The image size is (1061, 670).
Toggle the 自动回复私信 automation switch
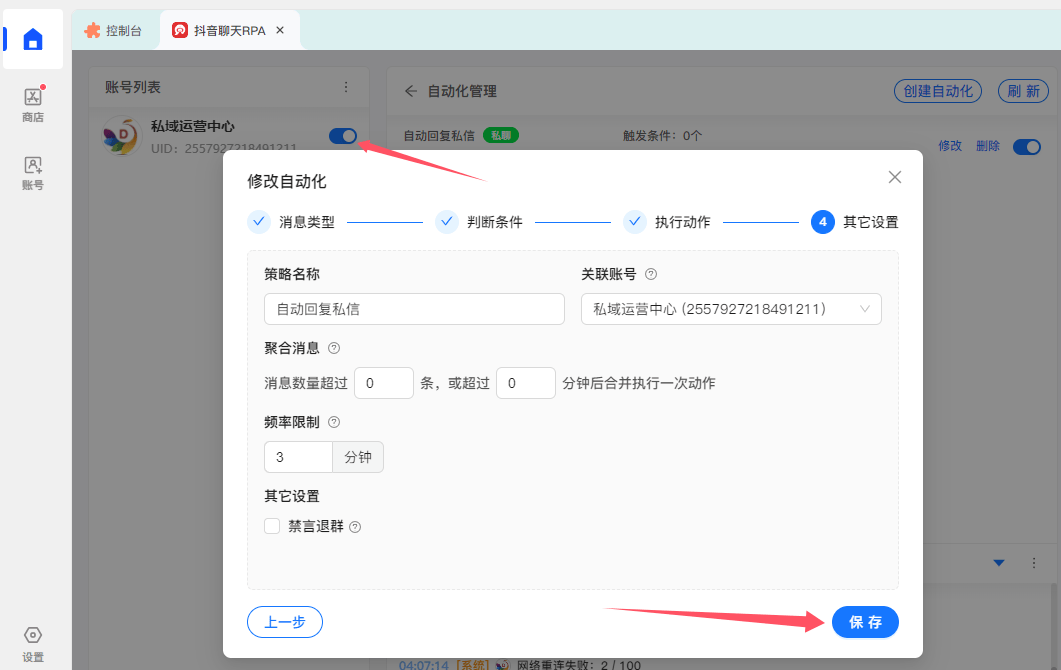pos(1026,147)
